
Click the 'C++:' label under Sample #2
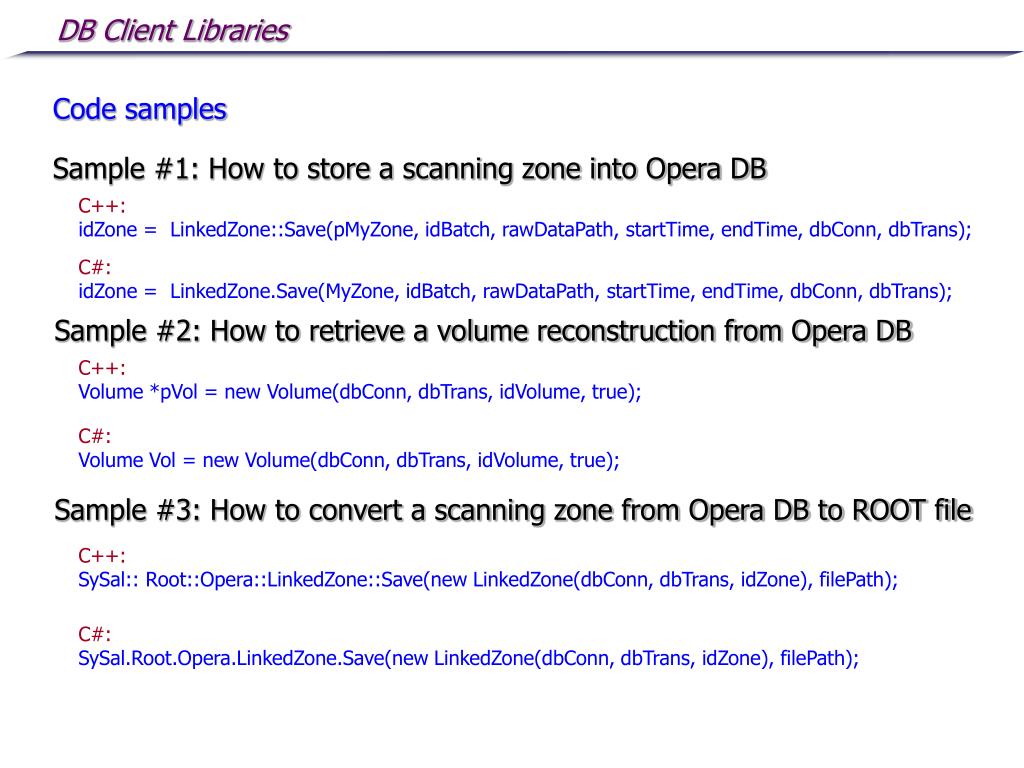[x=102, y=368]
